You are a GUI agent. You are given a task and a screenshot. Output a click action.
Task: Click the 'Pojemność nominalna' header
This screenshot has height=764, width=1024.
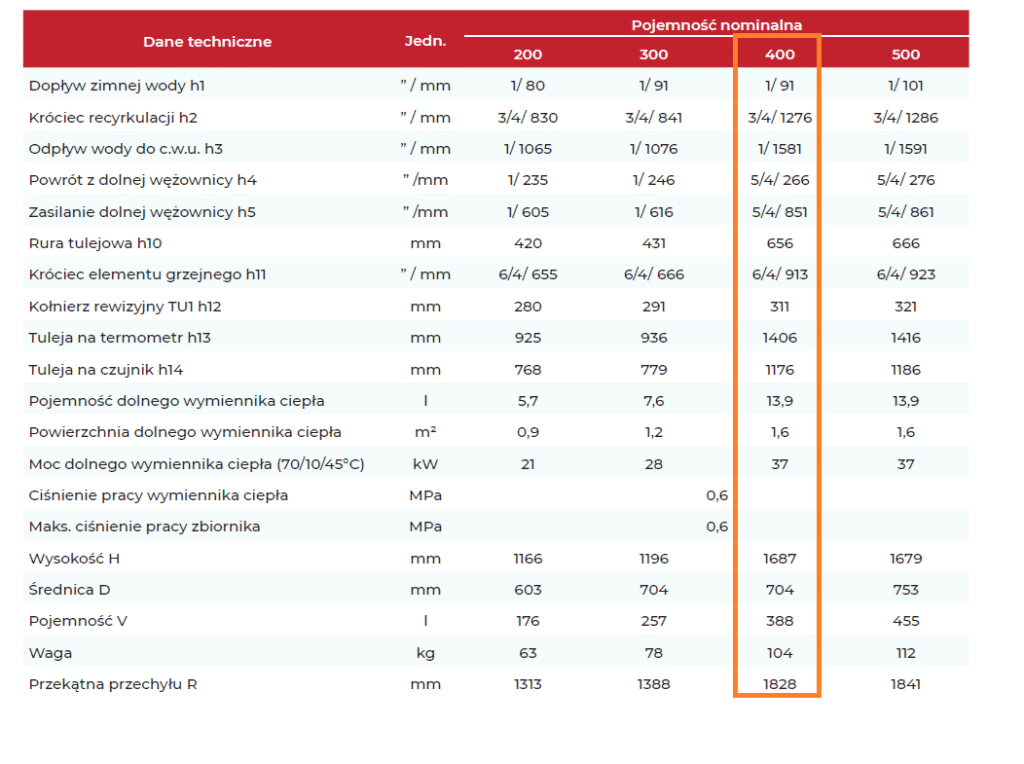[x=716, y=24]
